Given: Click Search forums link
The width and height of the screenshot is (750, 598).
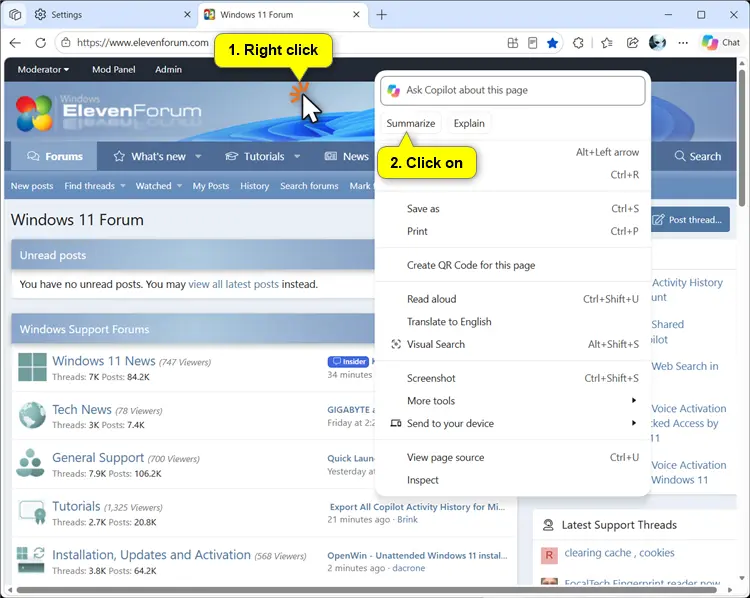Looking at the screenshot, I should click(x=309, y=186).
